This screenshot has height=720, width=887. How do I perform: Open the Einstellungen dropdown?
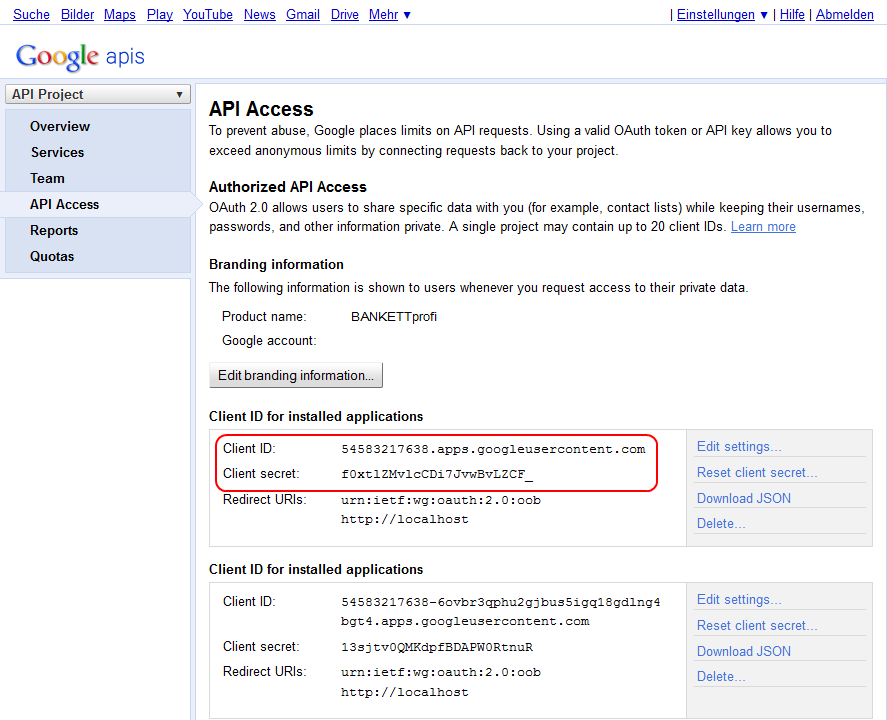pos(722,14)
